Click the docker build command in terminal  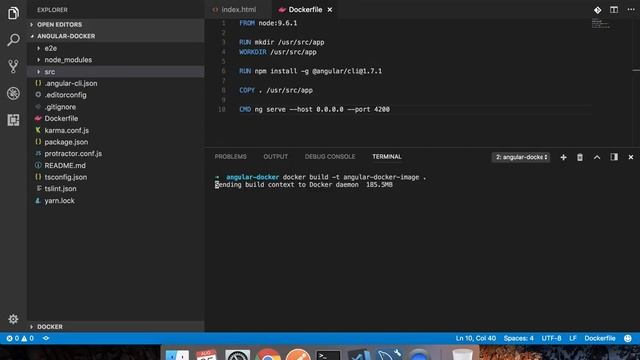click(354, 177)
